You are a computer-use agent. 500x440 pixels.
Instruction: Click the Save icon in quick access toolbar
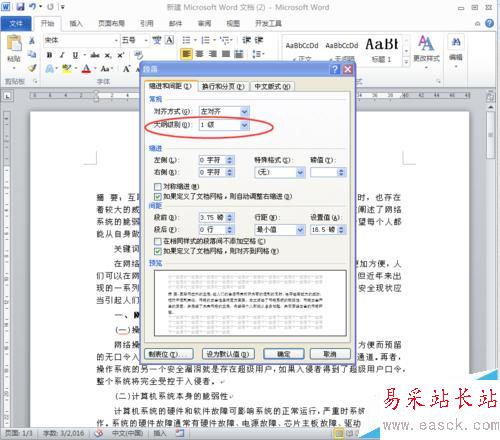[20, 7]
